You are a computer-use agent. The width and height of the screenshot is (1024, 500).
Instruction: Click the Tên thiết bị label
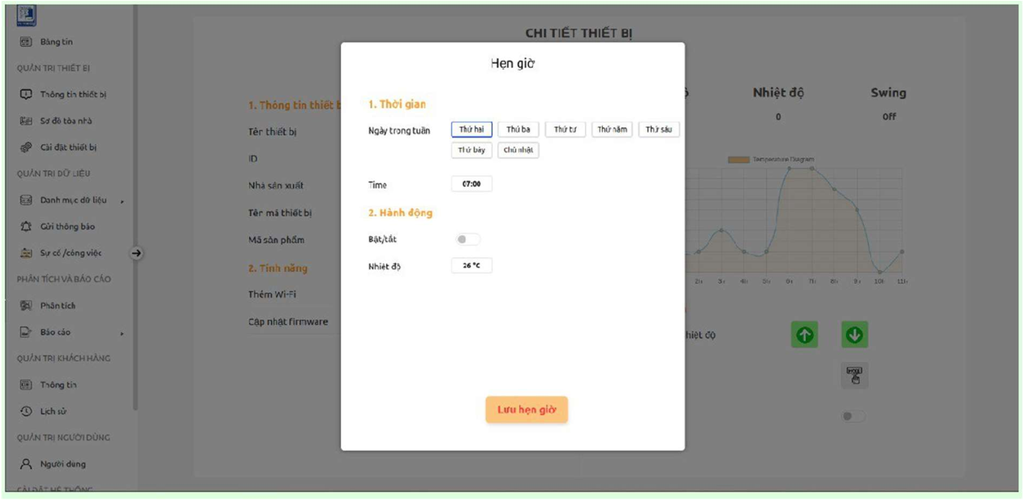click(272, 132)
